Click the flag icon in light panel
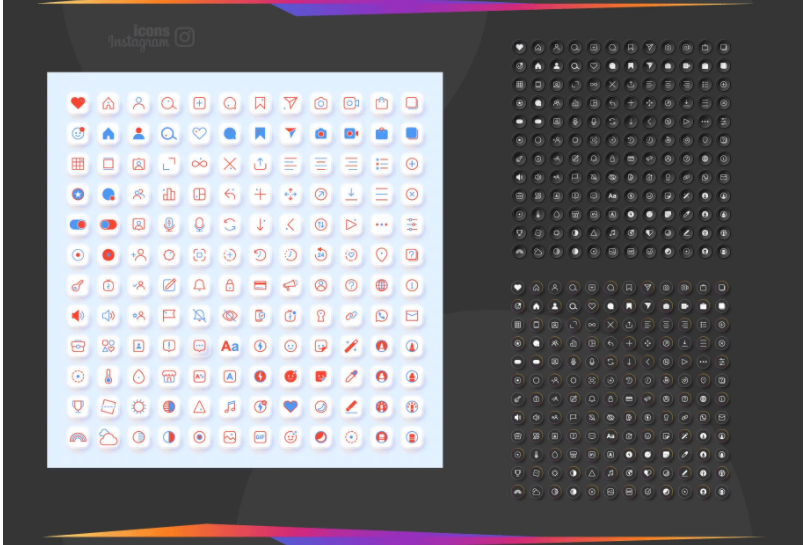Screen dimensions: 804x545 pos(169,316)
